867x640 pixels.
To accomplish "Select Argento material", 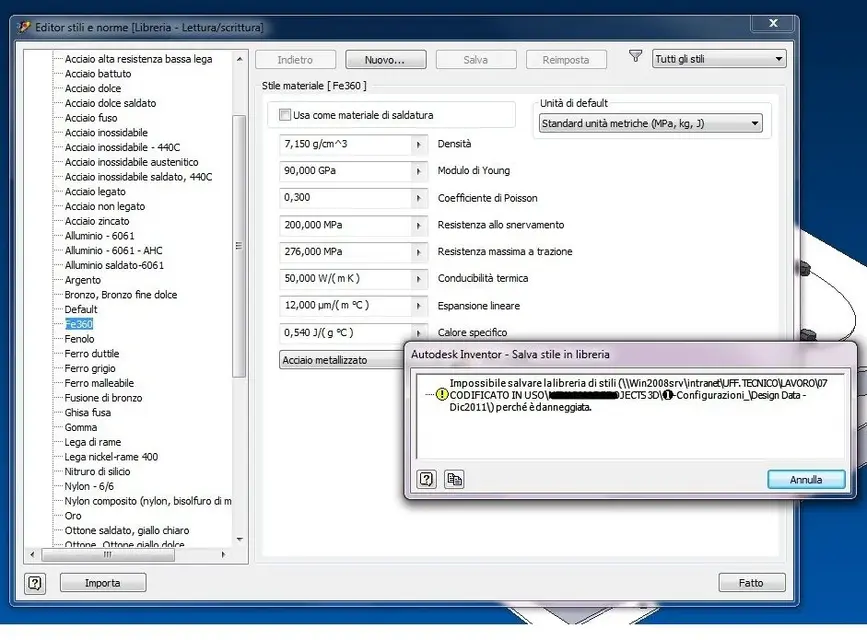I will [x=83, y=280].
